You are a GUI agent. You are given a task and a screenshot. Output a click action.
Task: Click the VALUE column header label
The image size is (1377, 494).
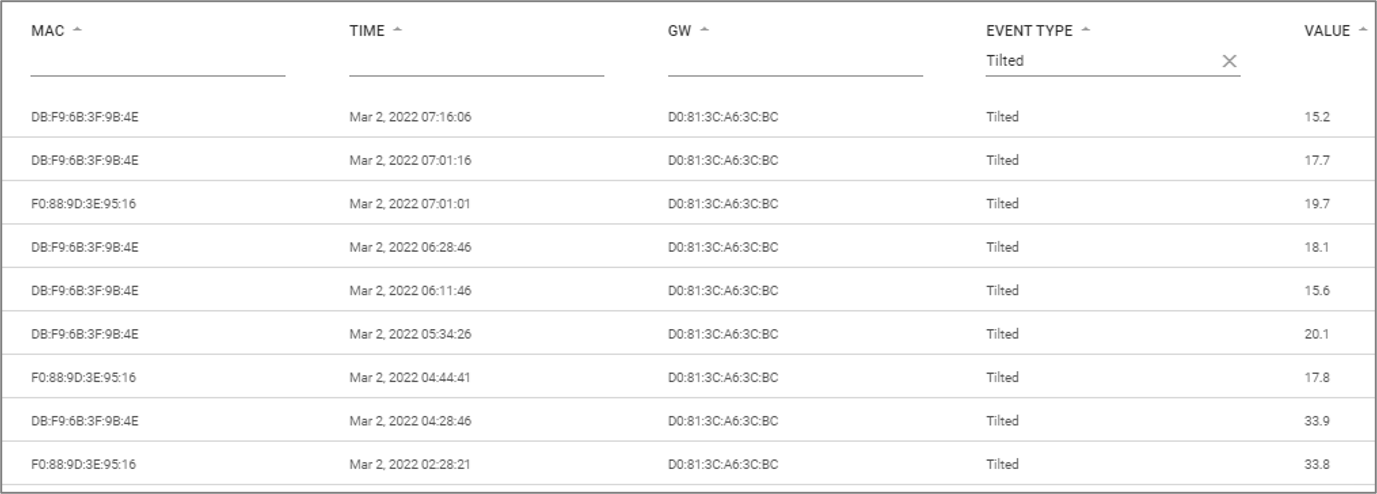(x=1327, y=31)
